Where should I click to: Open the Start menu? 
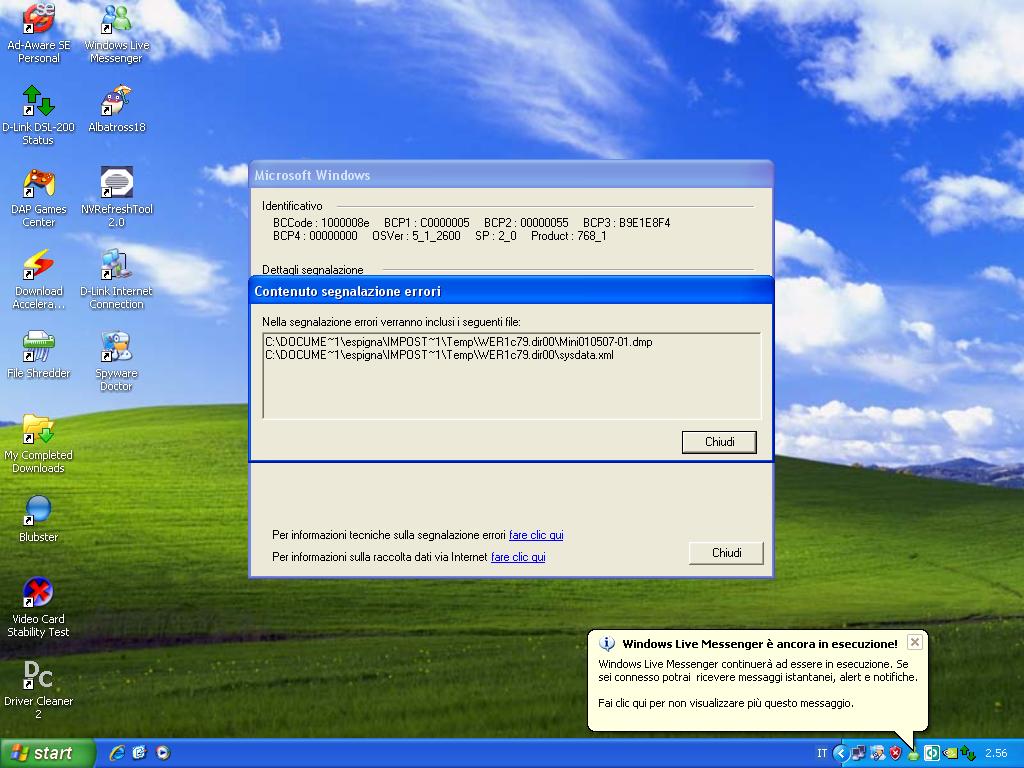point(47,754)
